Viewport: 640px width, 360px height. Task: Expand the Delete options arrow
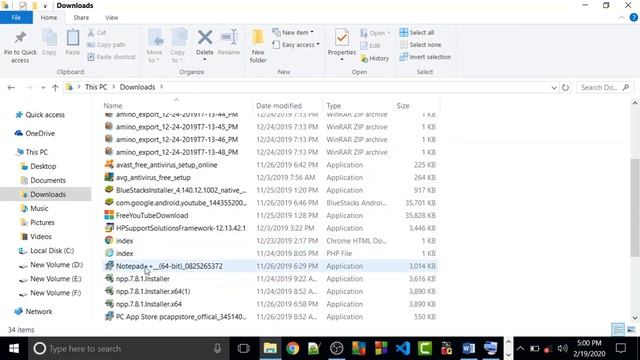pyautogui.click(x=204, y=60)
